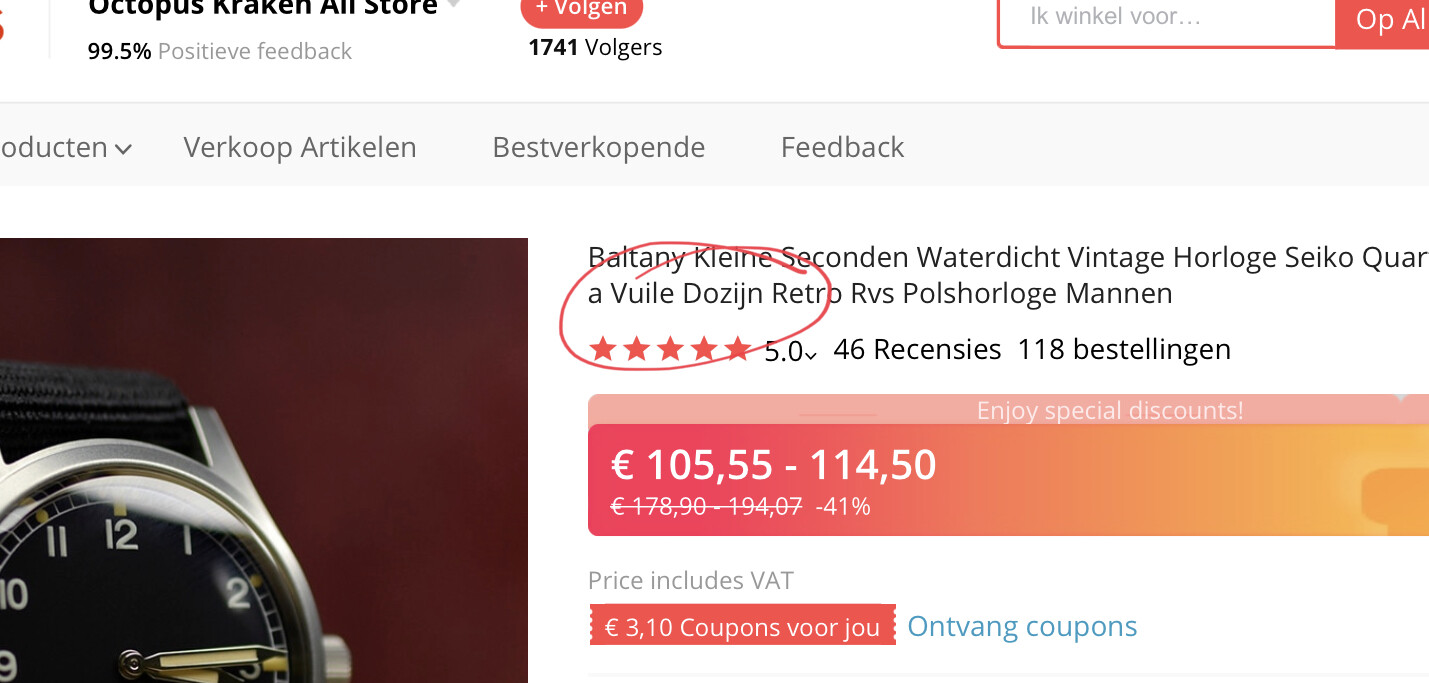
Task: Open the Octopus Kraken All Store name
Action: pyautogui.click(x=263, y=8)
